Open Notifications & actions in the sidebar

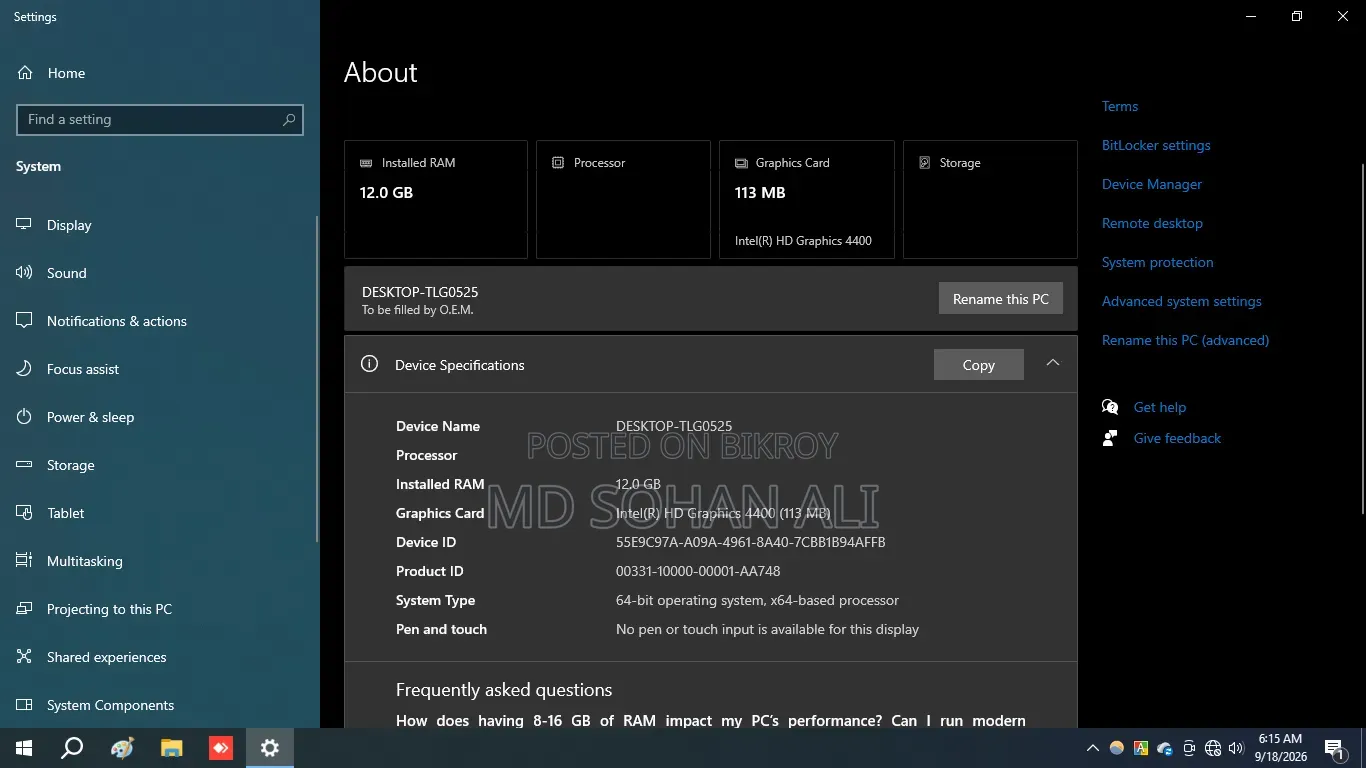click(x=160, y=321)
